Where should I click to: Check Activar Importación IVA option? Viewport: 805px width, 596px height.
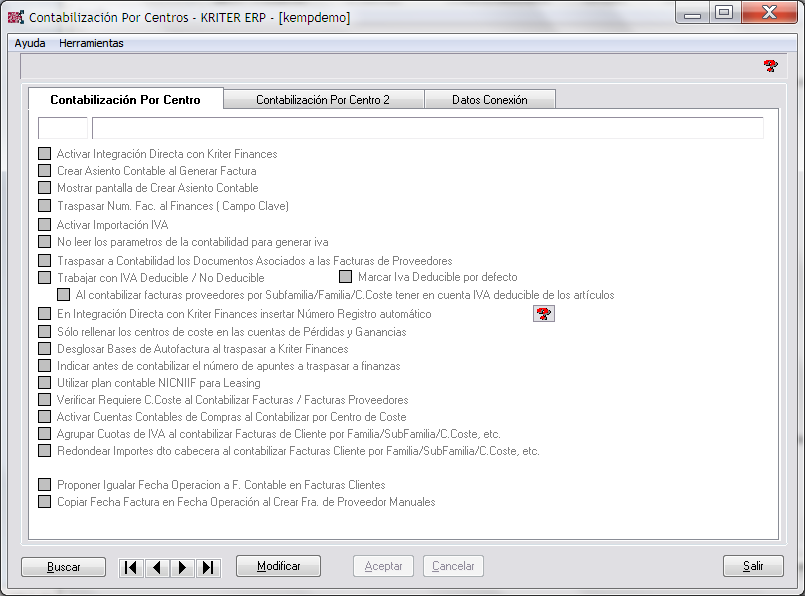44,225
